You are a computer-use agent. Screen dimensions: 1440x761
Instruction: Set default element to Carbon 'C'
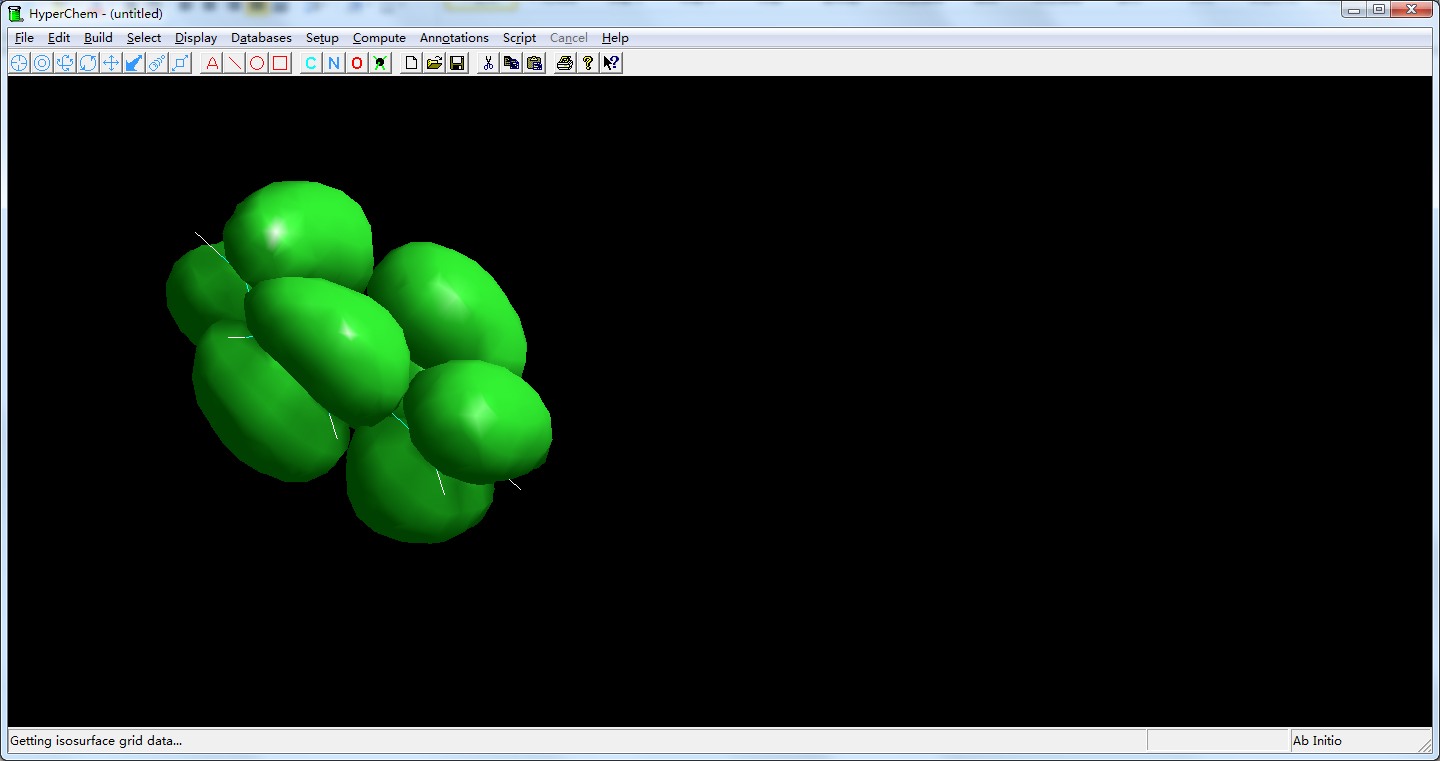coord(311,63)
